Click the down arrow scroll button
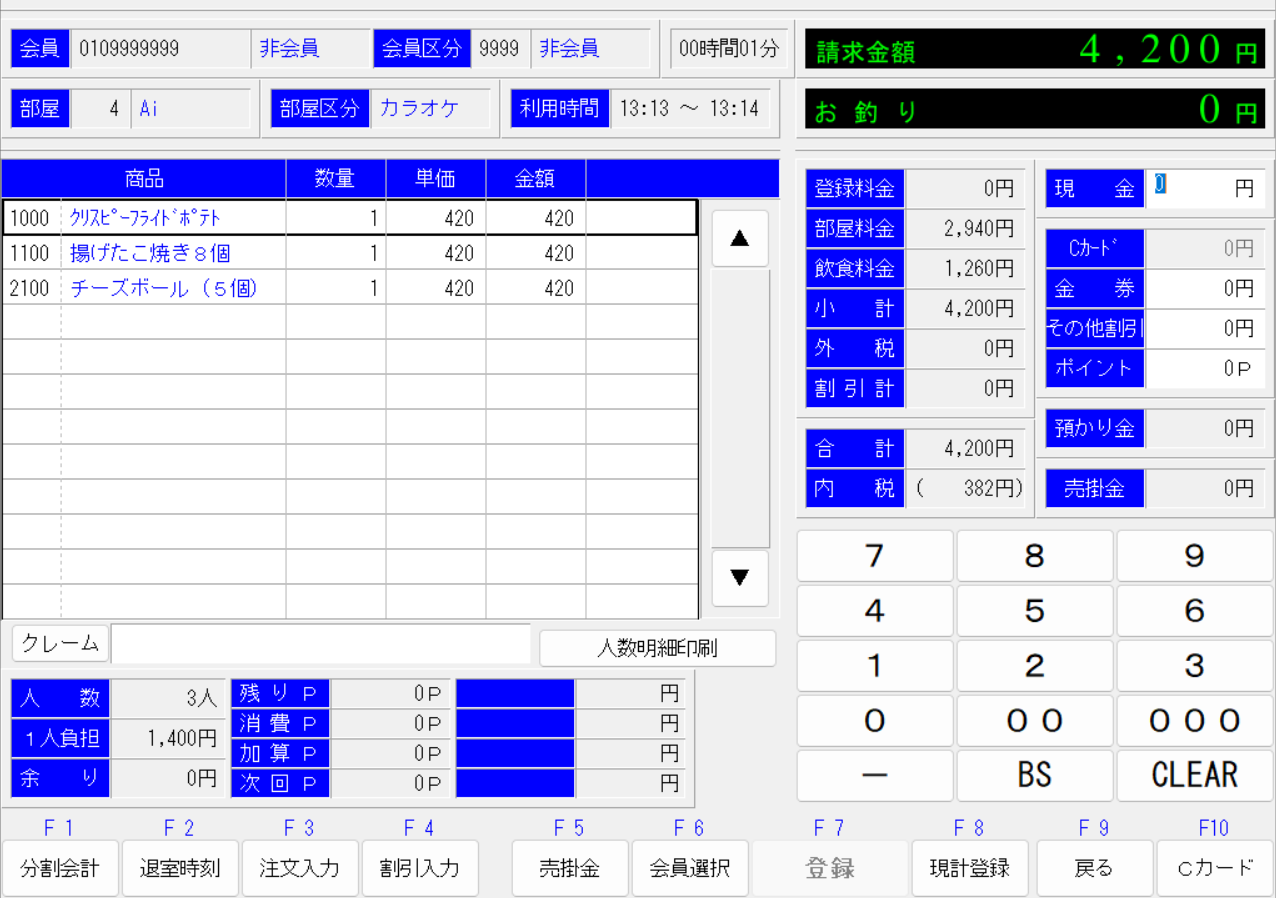 [x=740, y=578]
